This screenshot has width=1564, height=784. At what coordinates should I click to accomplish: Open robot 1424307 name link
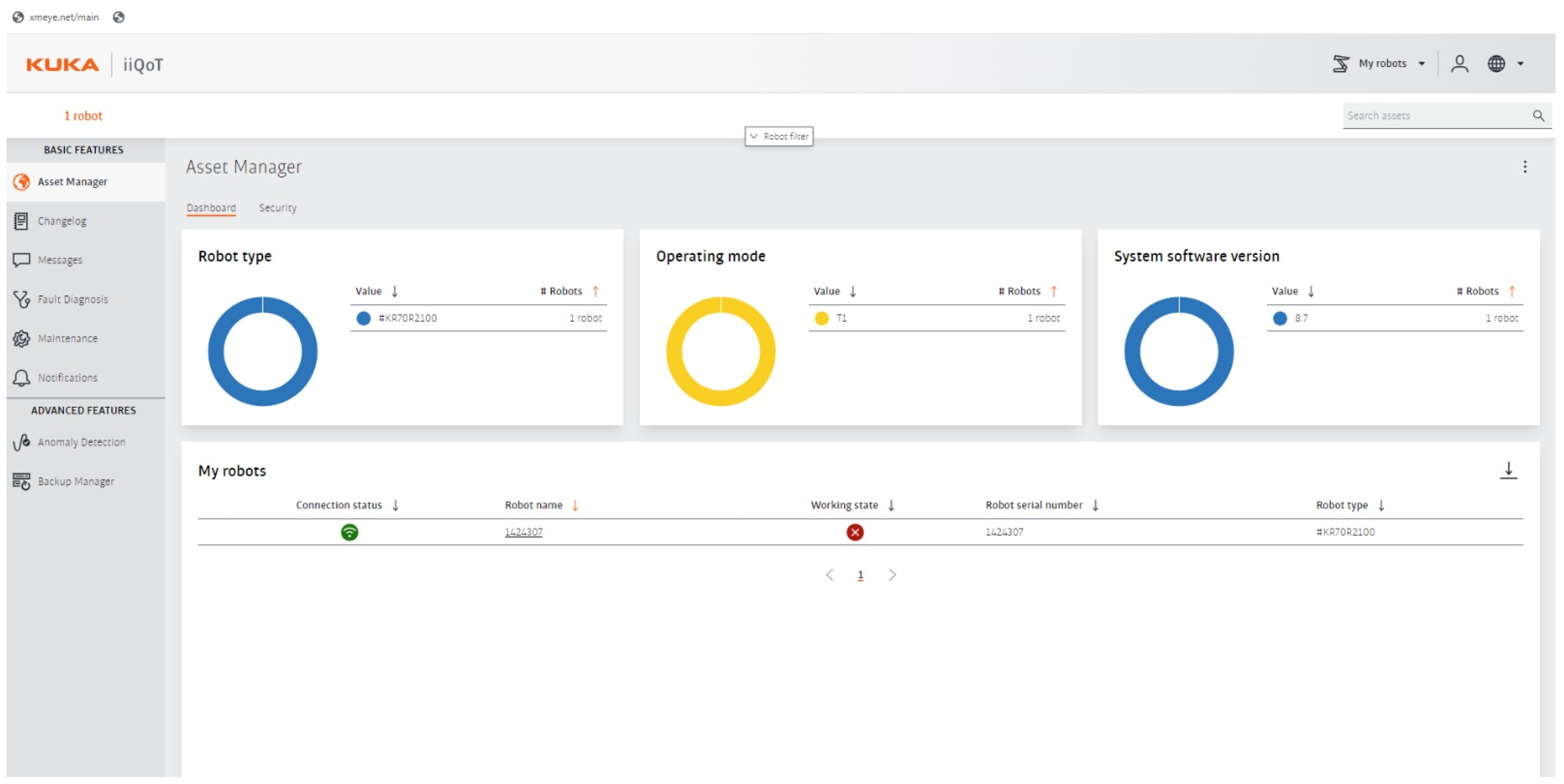pos(523,532)
